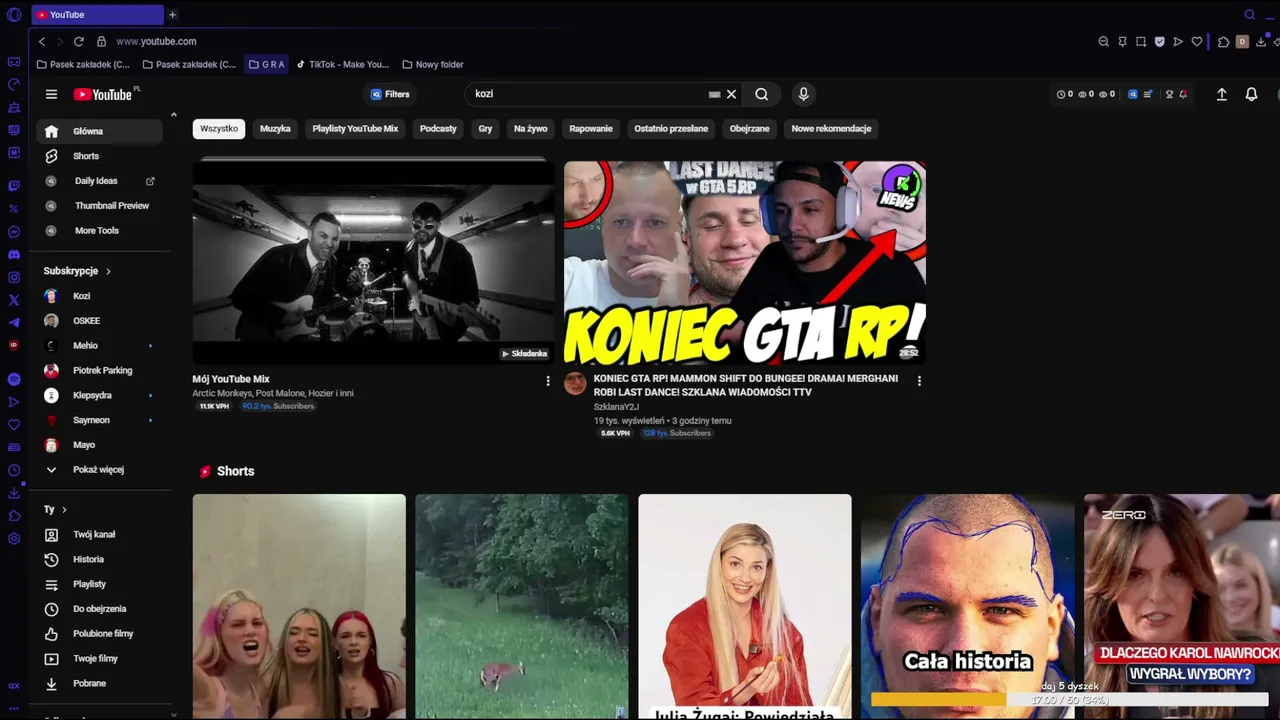Open Spotify player in the browser sidebar
The height and width of the screenshot is (720, 1280).
pyautogui.click(x=14, y=379)
